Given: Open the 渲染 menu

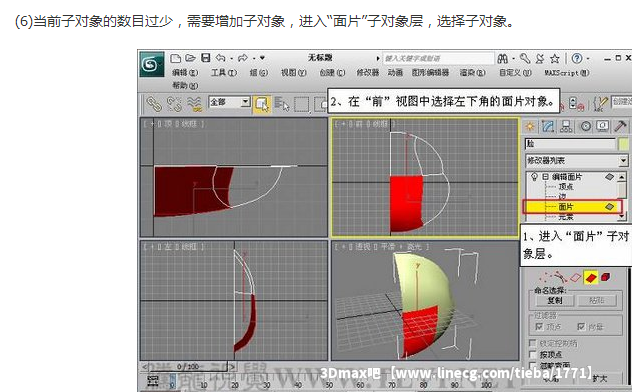Looking at the screenshot, I should [x=472, y=73].
